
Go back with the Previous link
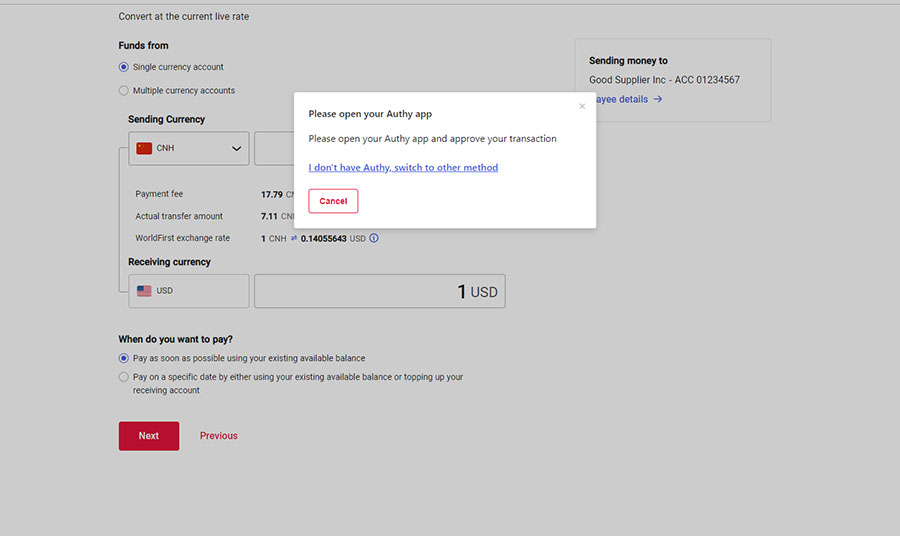[218, 436]
